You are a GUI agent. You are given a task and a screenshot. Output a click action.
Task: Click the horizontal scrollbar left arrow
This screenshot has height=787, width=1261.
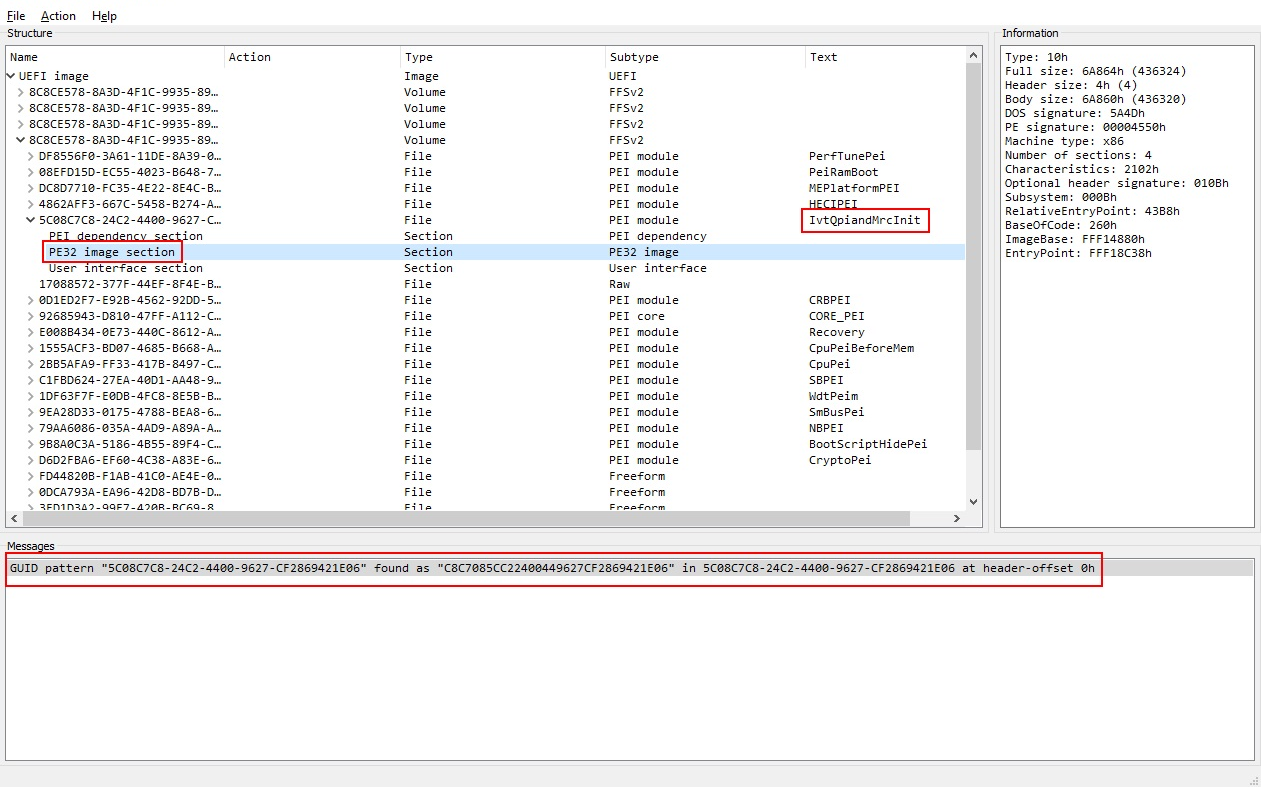point(15,518)
